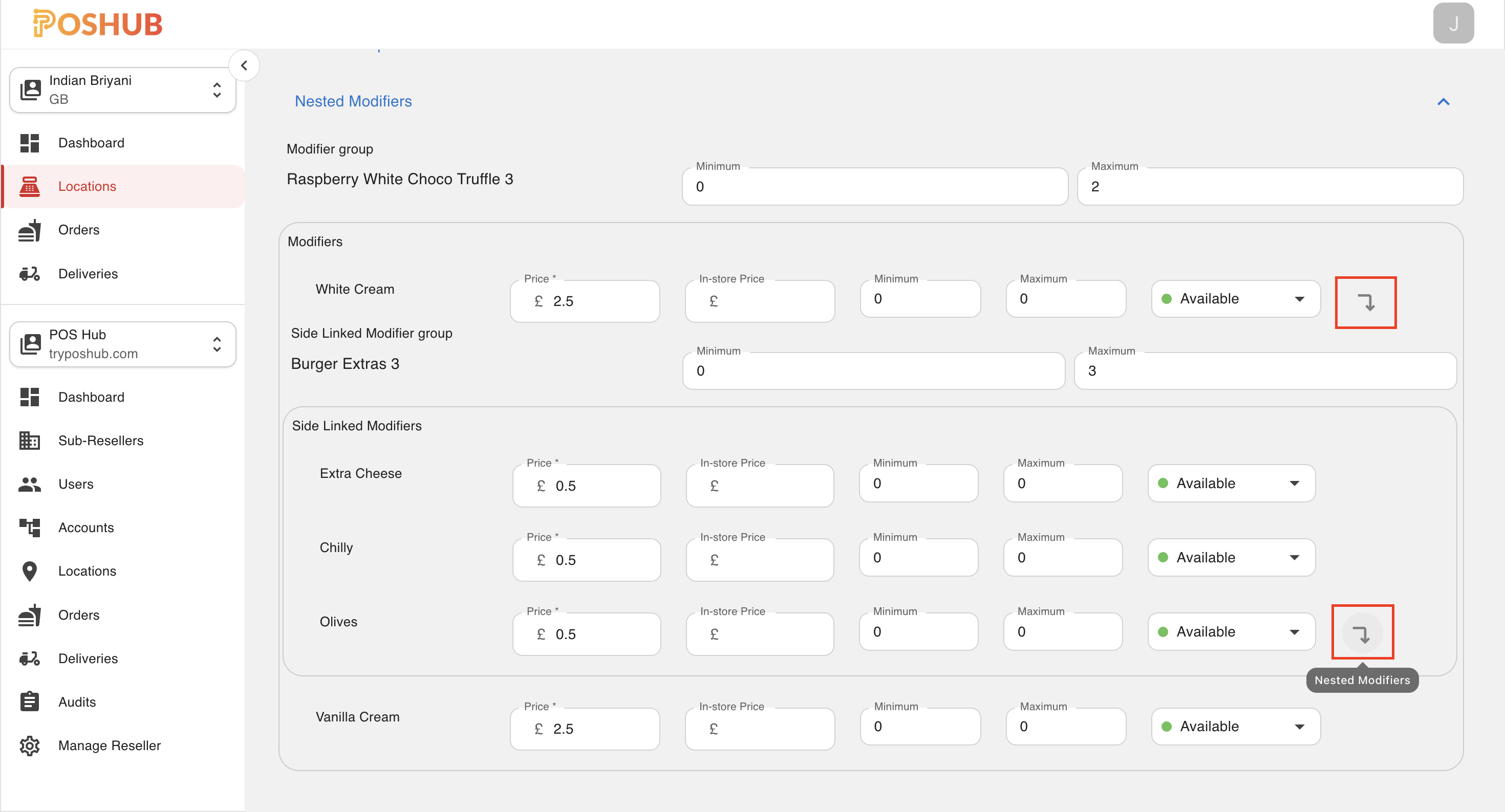Edit Olives Maximum field
This screenshot has width=1505, height=812.
pyautogui.click(x=1063, y=631)
